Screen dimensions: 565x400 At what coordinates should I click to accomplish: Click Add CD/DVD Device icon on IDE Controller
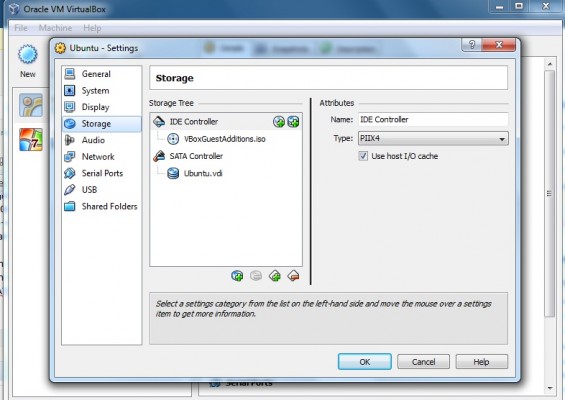click(x=279, y=122)
